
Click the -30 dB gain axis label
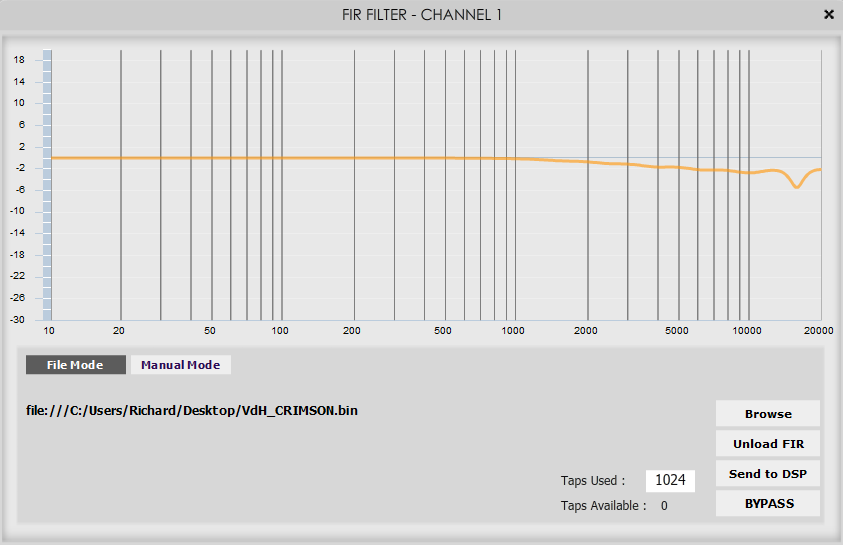(18, 320)
